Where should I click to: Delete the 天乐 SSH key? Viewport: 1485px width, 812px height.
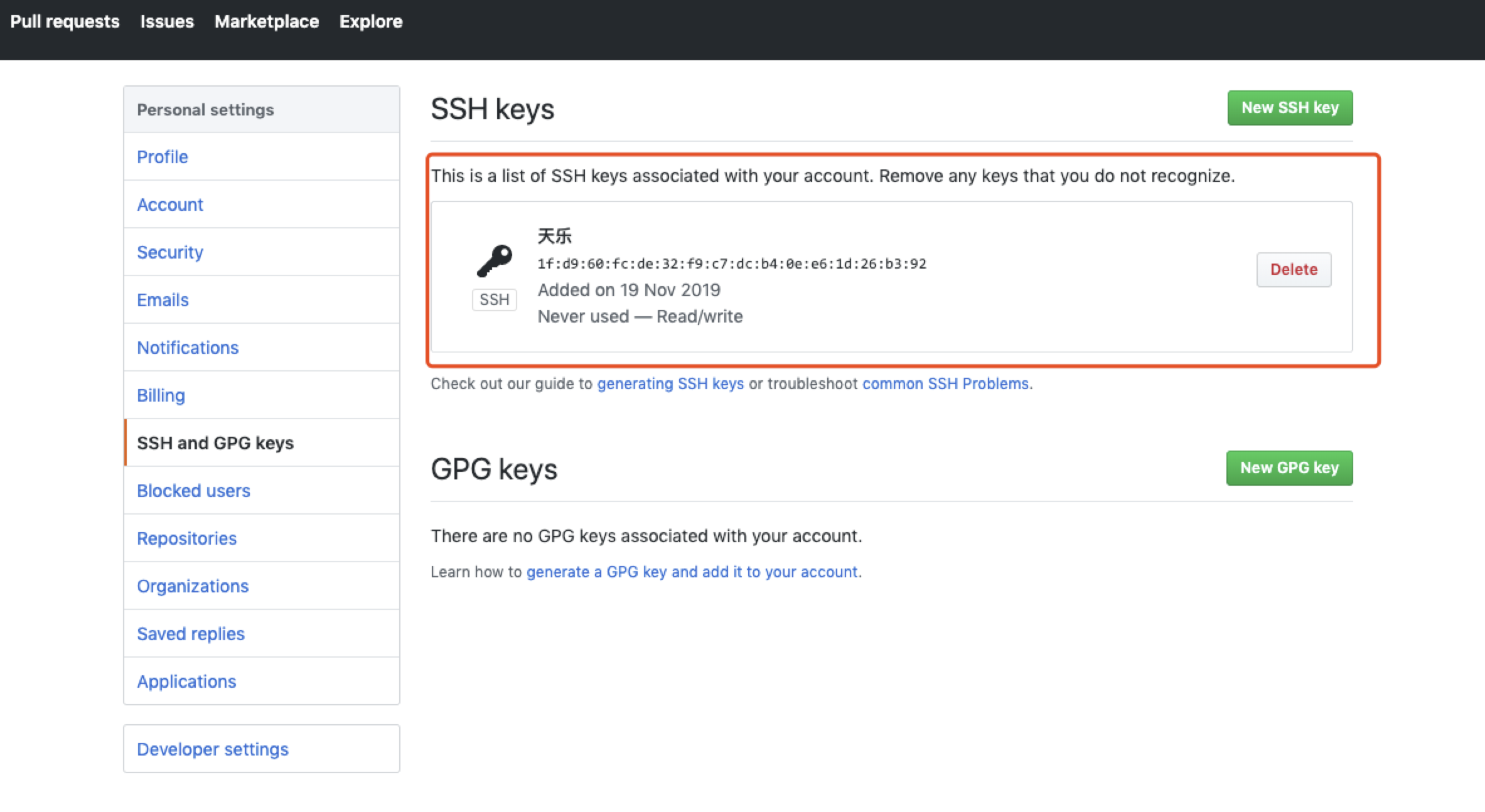1293,270
